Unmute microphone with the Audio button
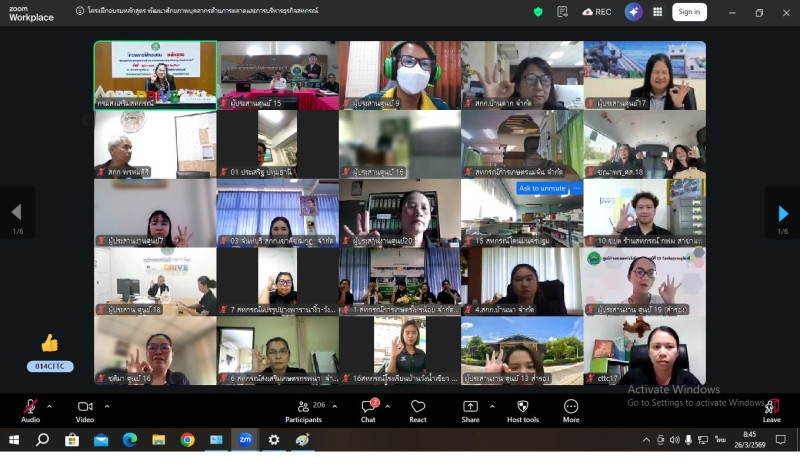 (30, 409)
